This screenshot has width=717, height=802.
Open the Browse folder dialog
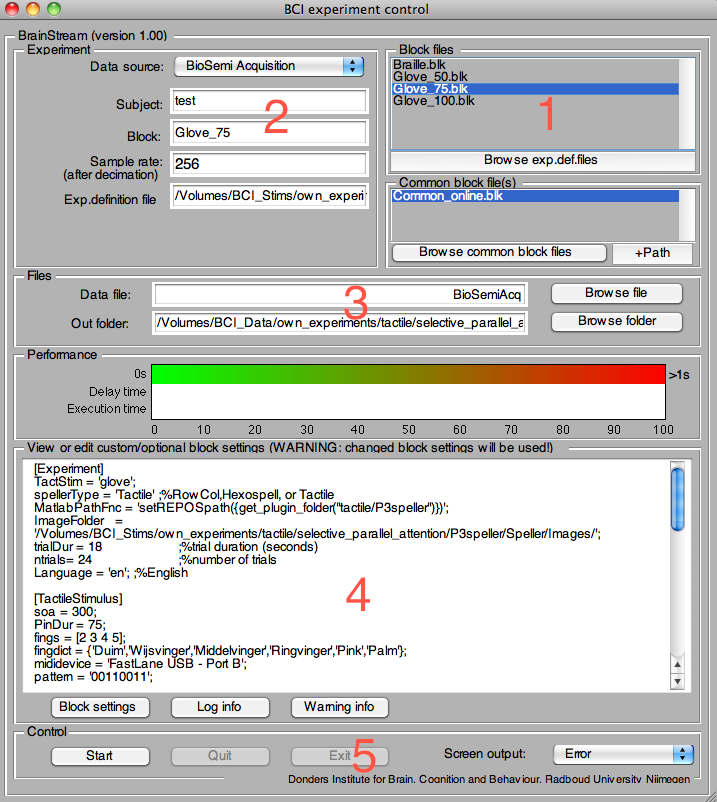click(616, 321)
